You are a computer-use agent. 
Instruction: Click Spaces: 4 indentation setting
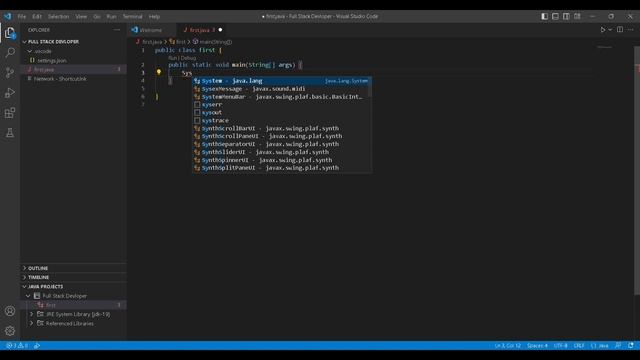[537, 345]
